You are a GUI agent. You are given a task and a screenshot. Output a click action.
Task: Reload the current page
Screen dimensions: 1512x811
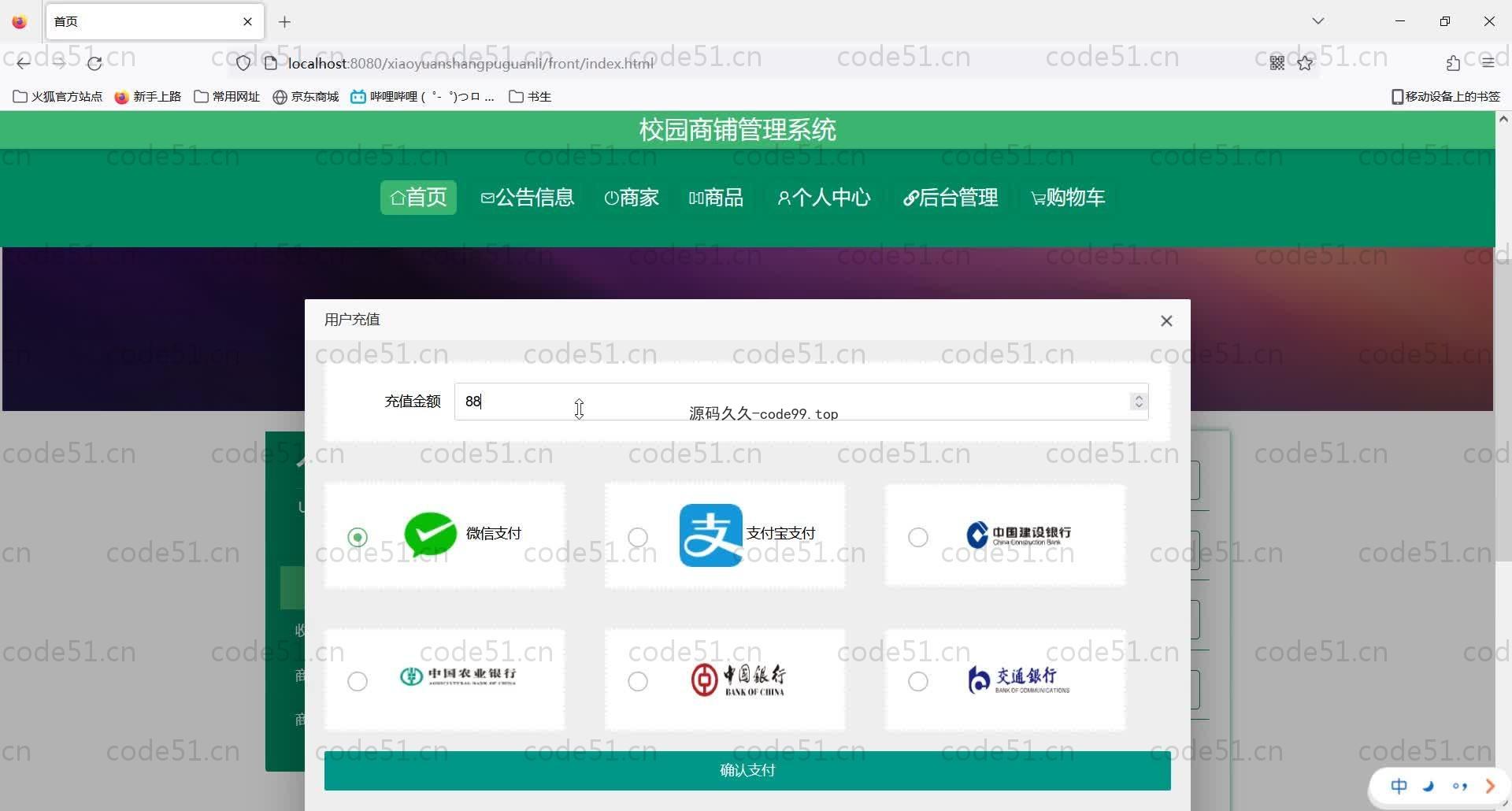pyautogui.click(x=94, y=63)
